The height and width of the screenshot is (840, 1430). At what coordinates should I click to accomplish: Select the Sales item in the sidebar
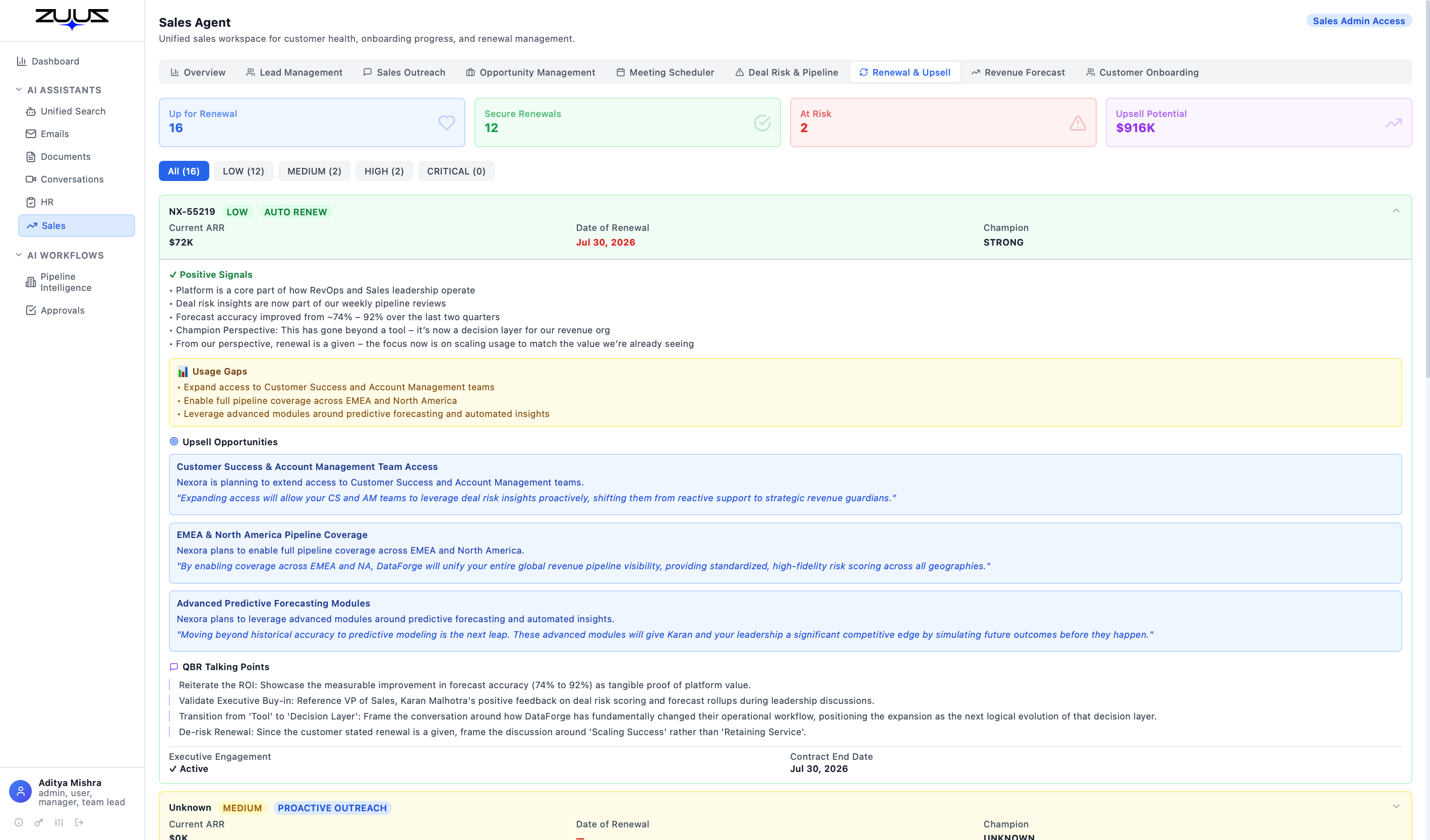coord(77,225)
